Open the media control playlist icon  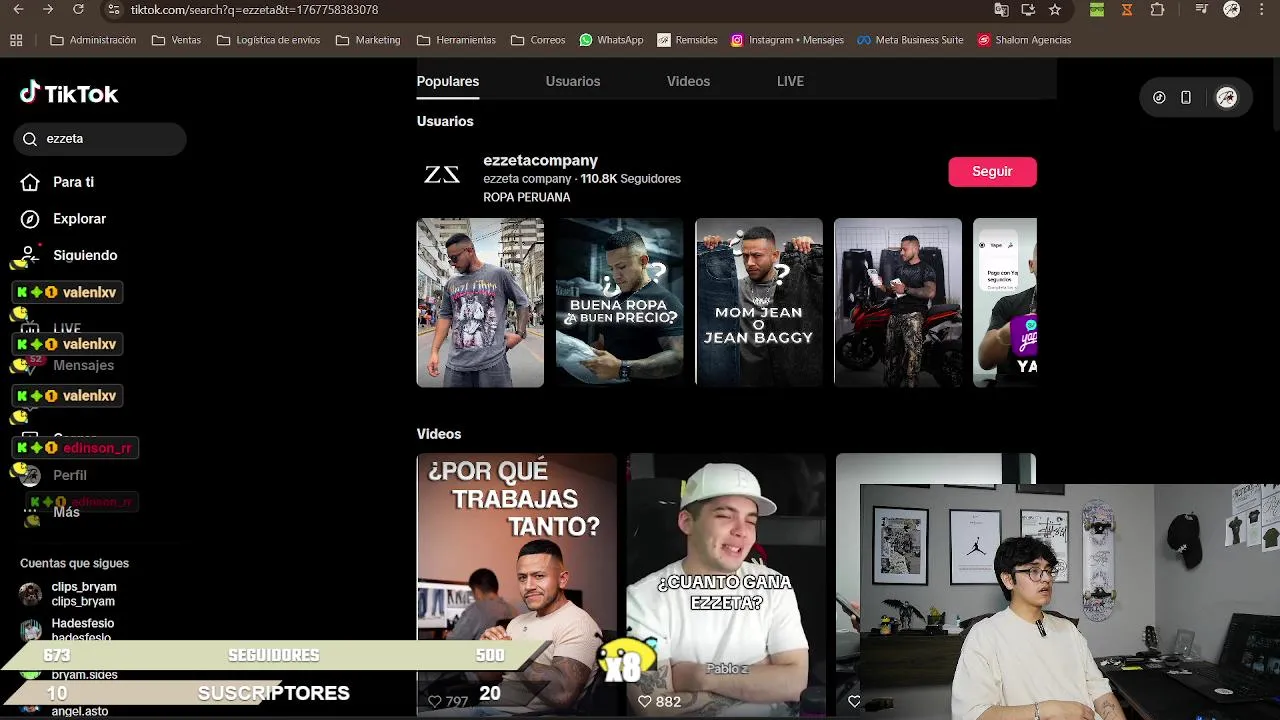(x=1201, y=10)
